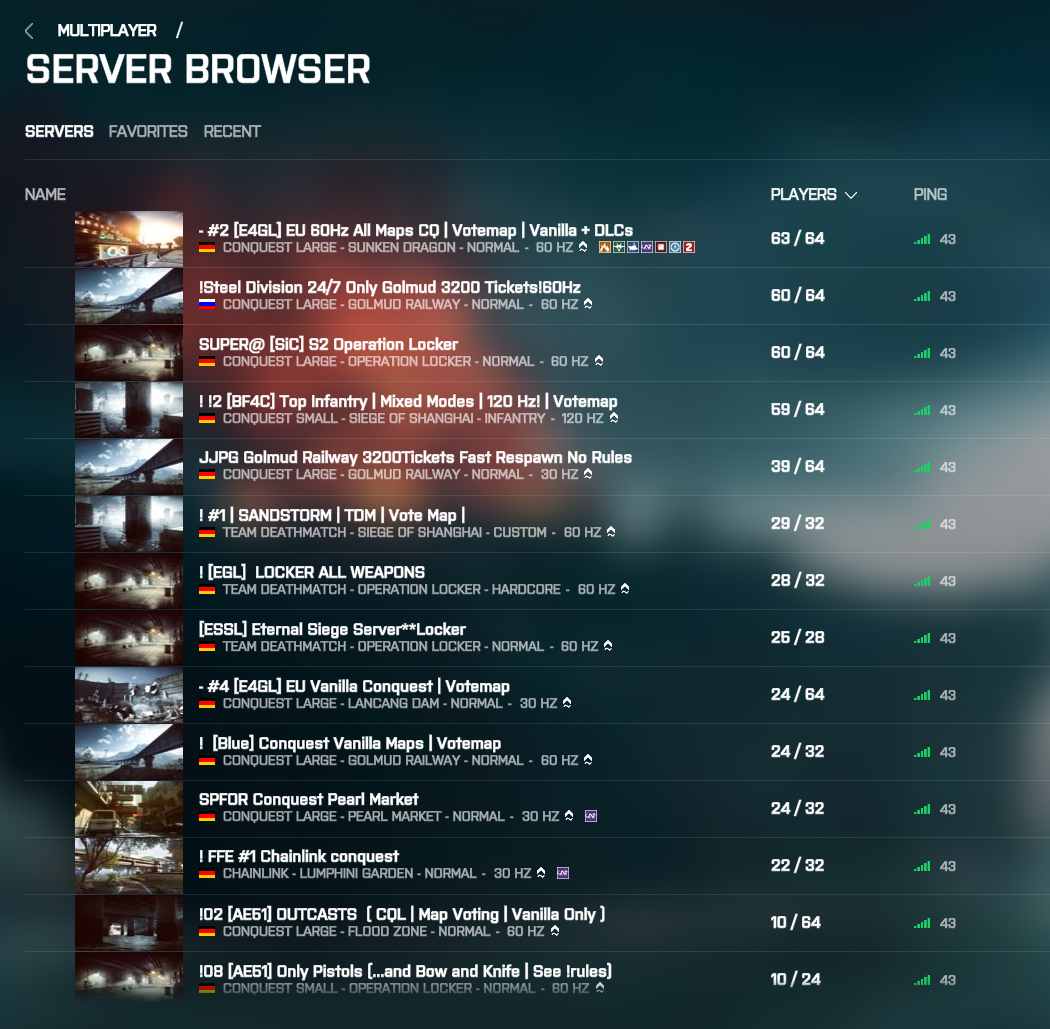
Task: Click the red '2' DLC icon on Sunken Dragon server
Action: (688, 247)
